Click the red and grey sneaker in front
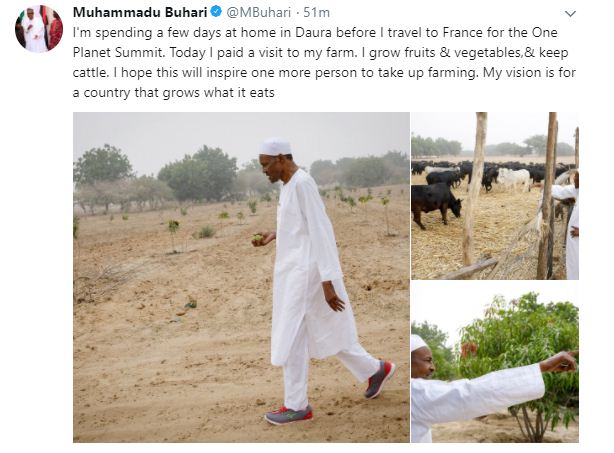Screen dimensions: 614x453 coord(288,415)
